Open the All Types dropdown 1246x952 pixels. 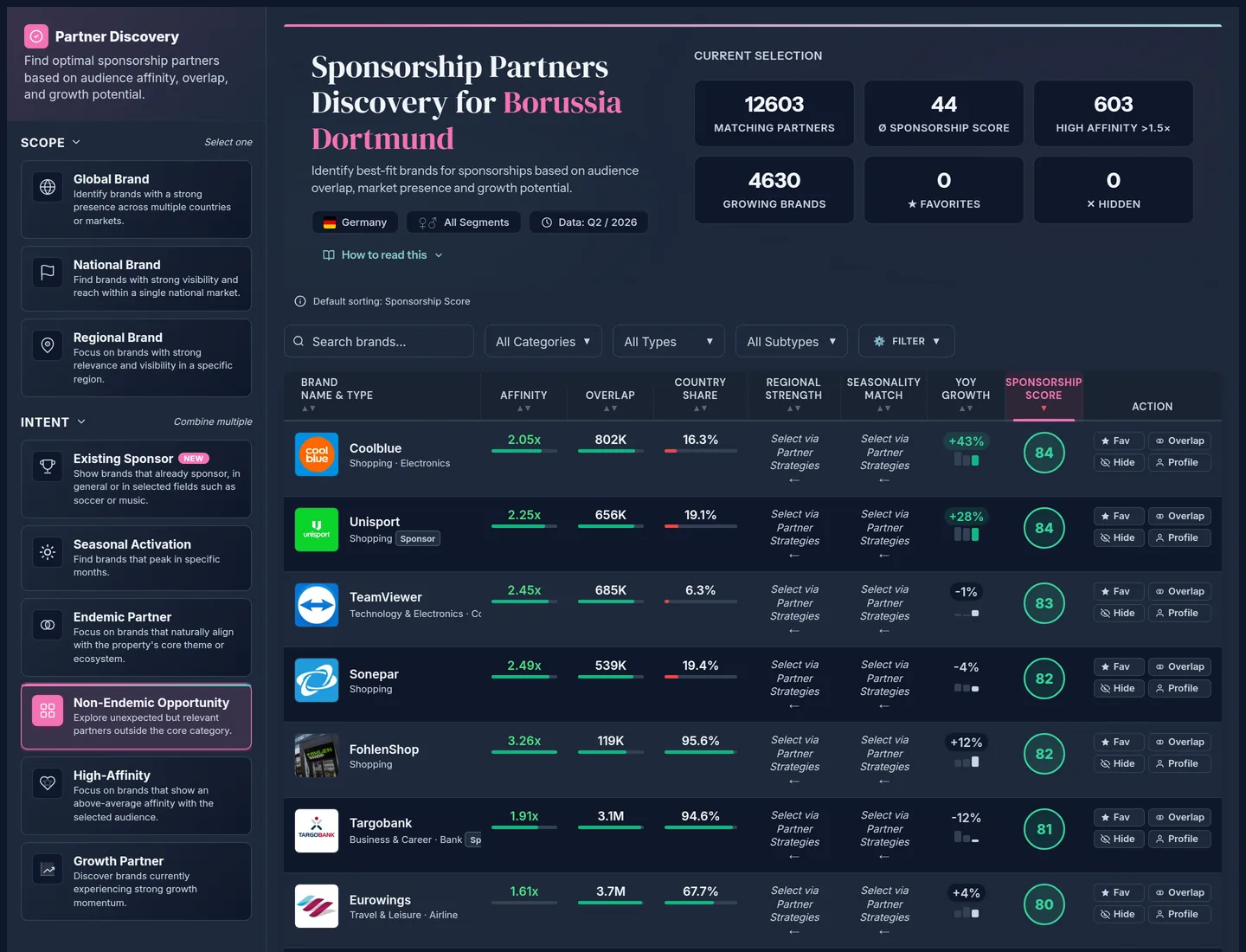pos(669,341)
